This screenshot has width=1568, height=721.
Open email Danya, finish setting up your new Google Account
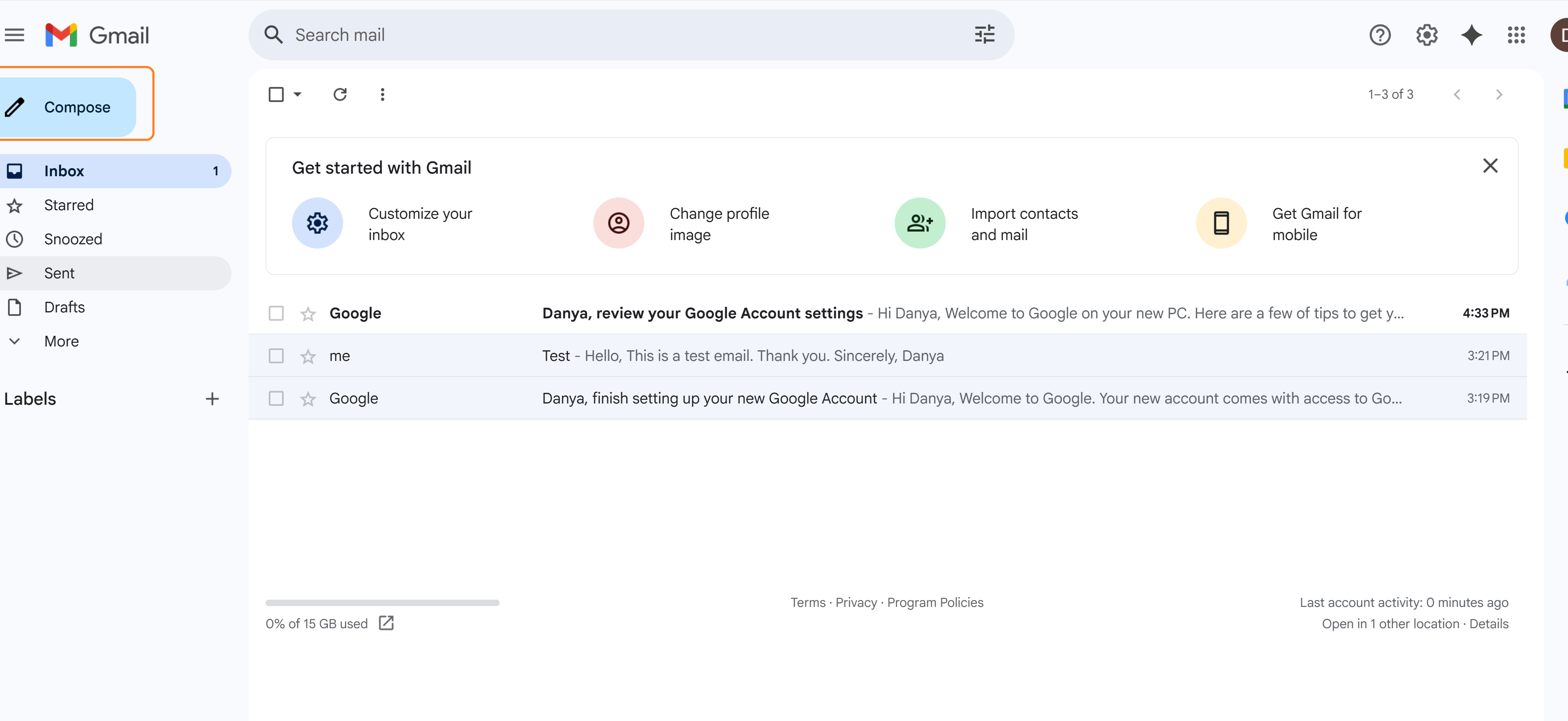coord(709,398)
